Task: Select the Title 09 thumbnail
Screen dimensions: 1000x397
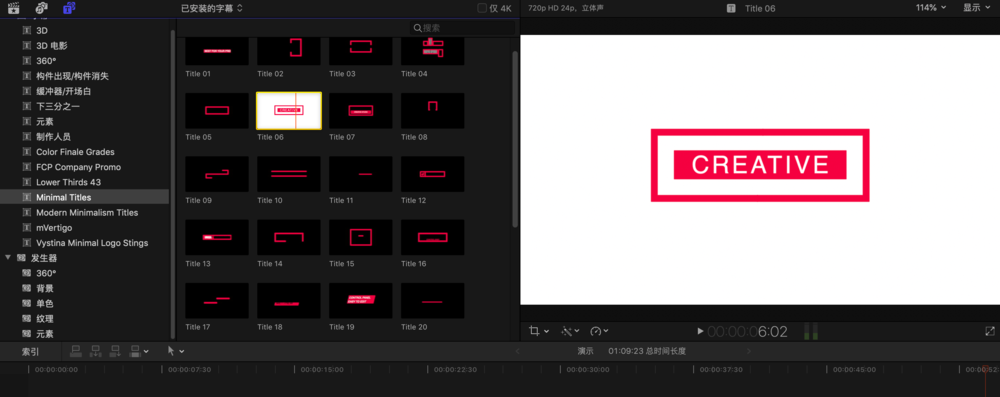Action: point(217,174)
